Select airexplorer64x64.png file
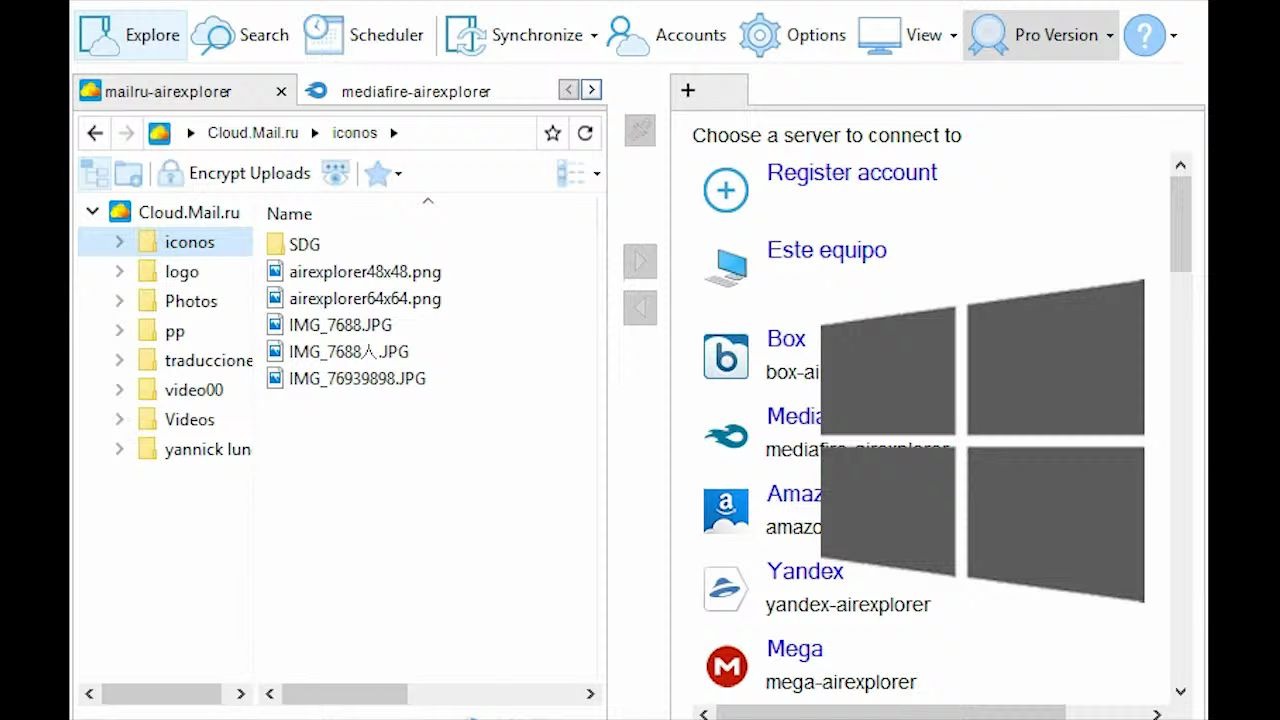The image size is (1280, 720). (364, 299)
